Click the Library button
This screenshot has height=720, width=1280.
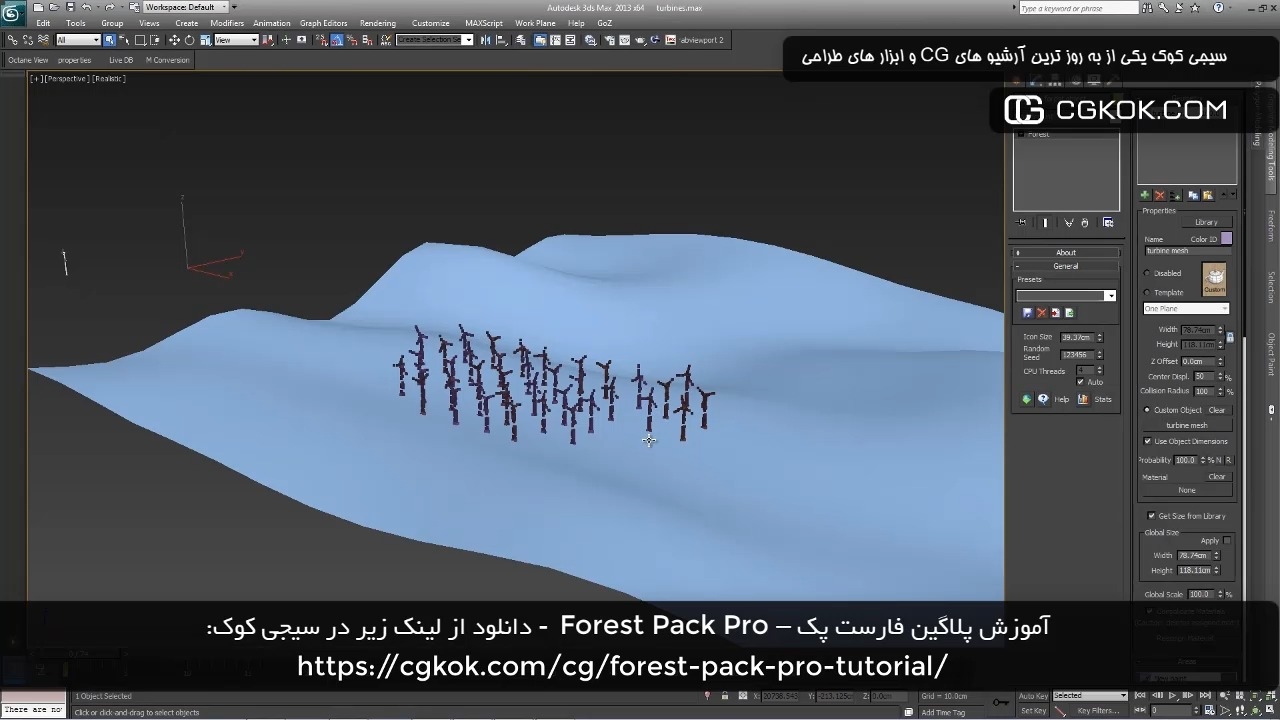click(1206, 222)
